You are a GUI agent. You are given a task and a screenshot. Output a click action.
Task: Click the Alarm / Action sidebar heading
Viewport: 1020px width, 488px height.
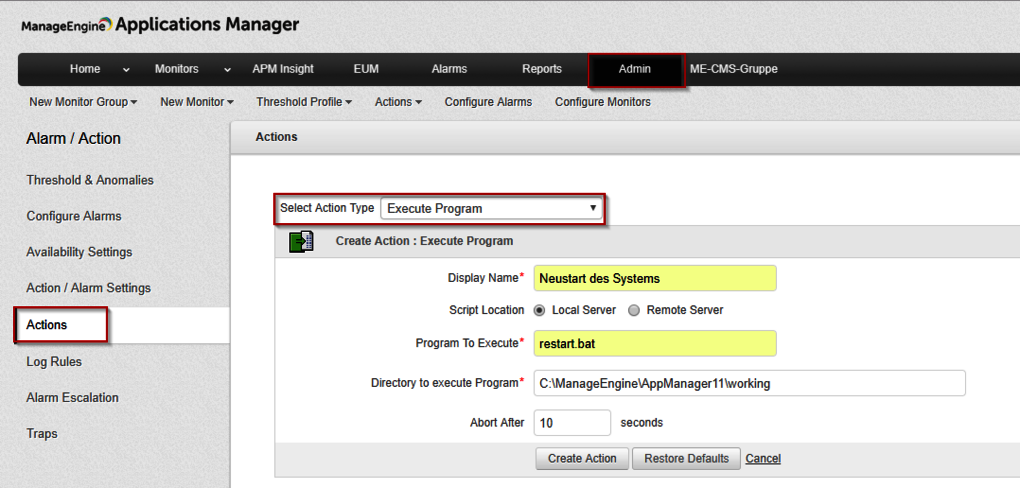coord(74,139)
